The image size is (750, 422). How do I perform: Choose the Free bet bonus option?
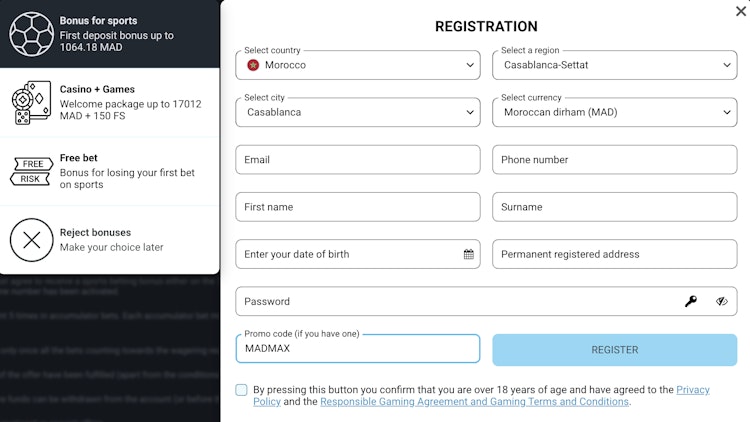pyautogui.click(x=120, y=171)
